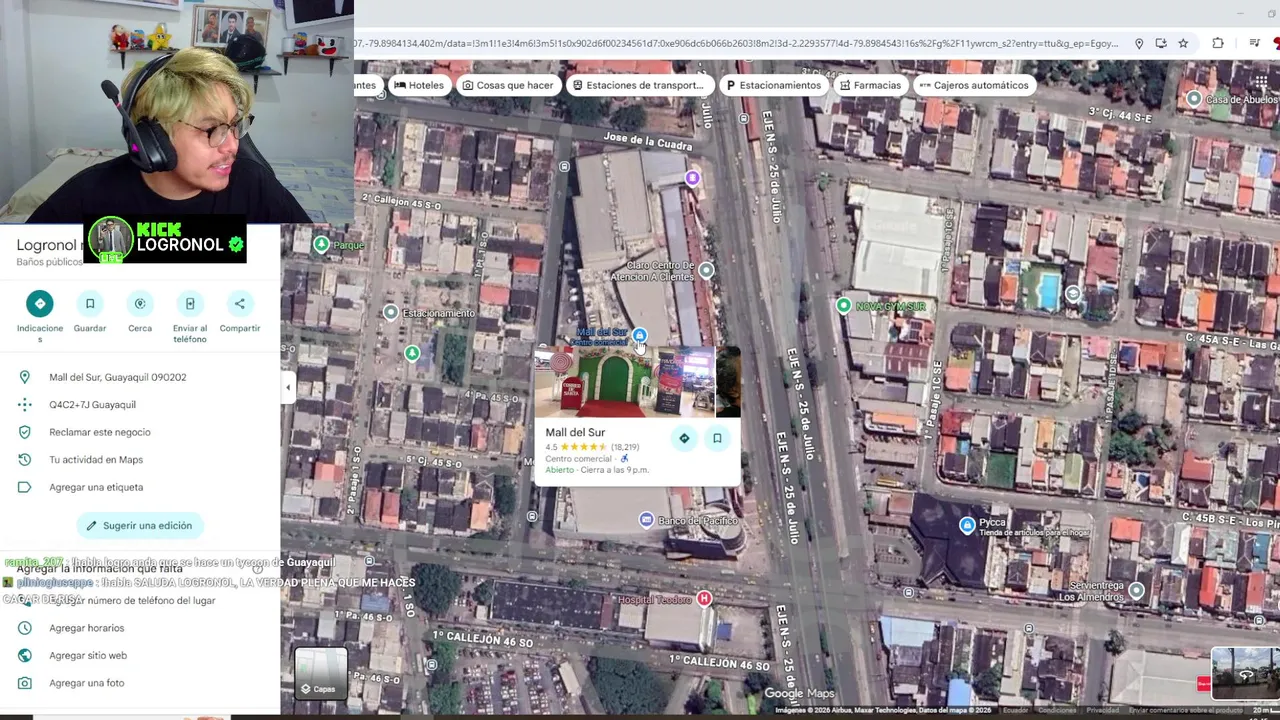Click the NOVA GYM SUR green marker
The height and width of the screenshot is (720, 1280).
[844, 305]
